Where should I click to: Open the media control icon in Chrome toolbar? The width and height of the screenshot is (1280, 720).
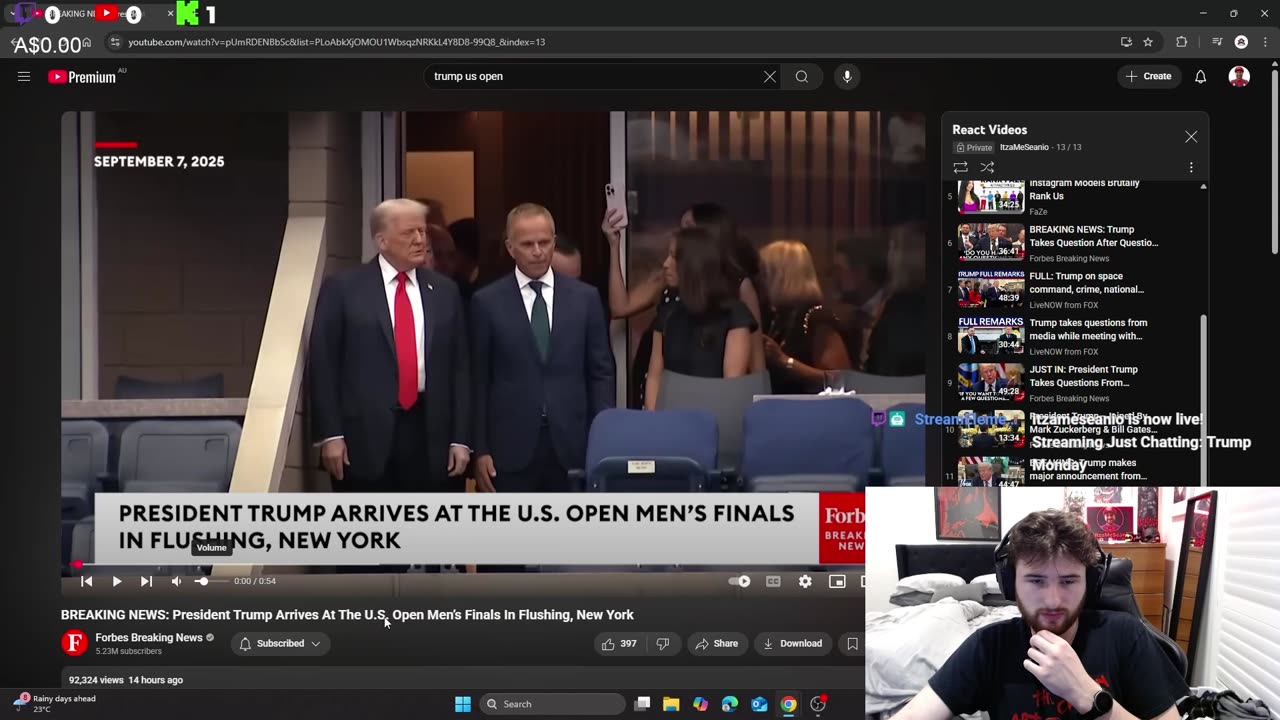[x=1217, y=42]
